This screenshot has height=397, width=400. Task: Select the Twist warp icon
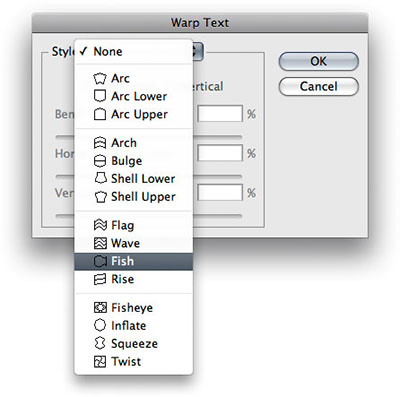[x=100, y=362]
